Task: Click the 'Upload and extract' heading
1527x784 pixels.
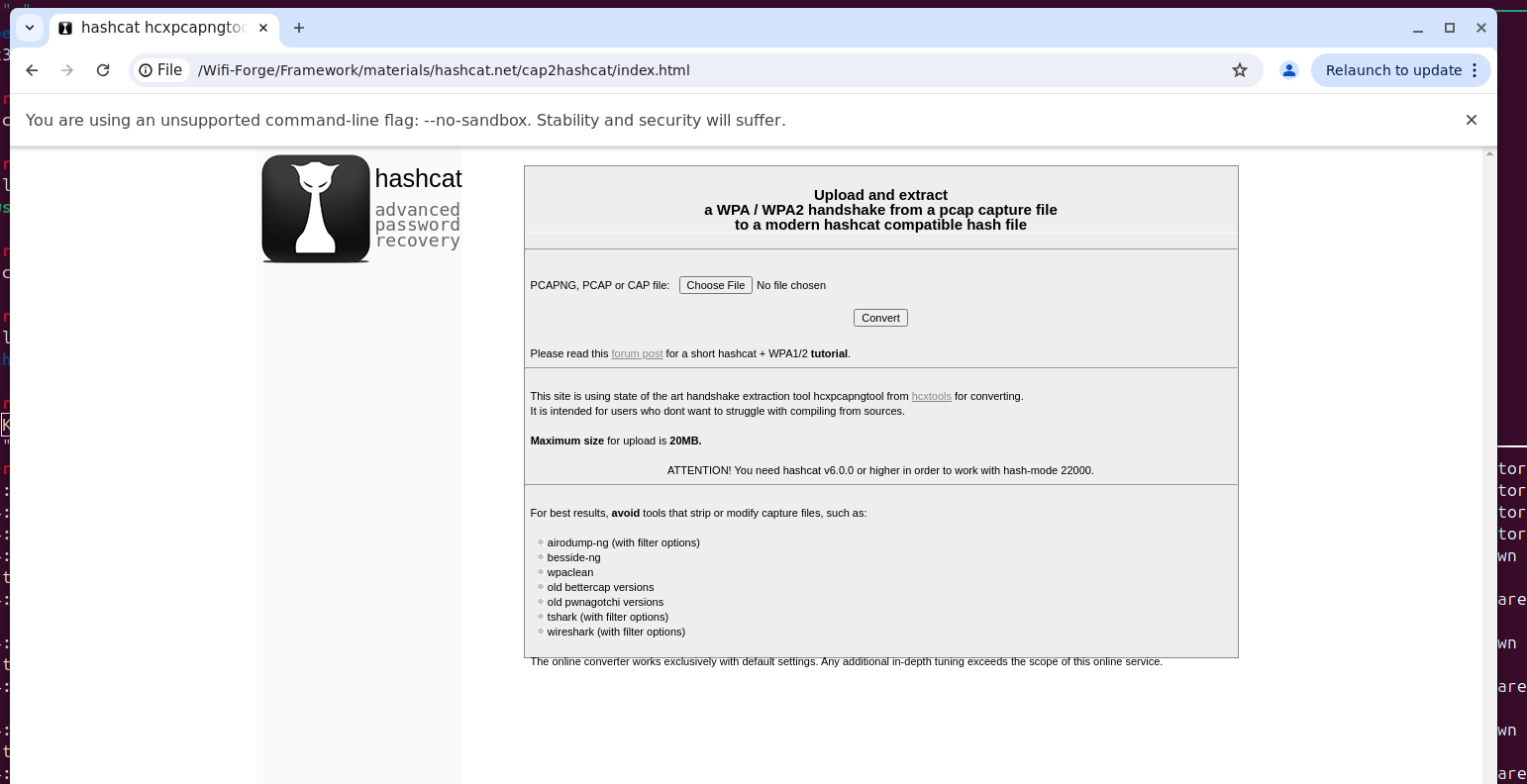Action: click(880, 195)
